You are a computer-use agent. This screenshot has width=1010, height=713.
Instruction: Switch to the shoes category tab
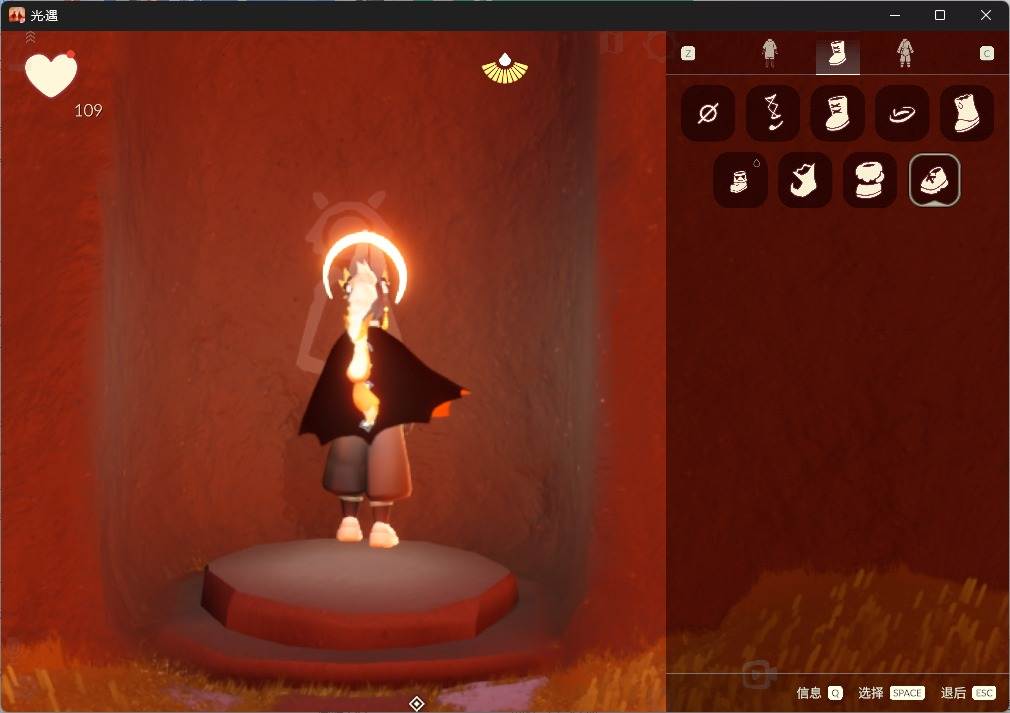[837, 54]
